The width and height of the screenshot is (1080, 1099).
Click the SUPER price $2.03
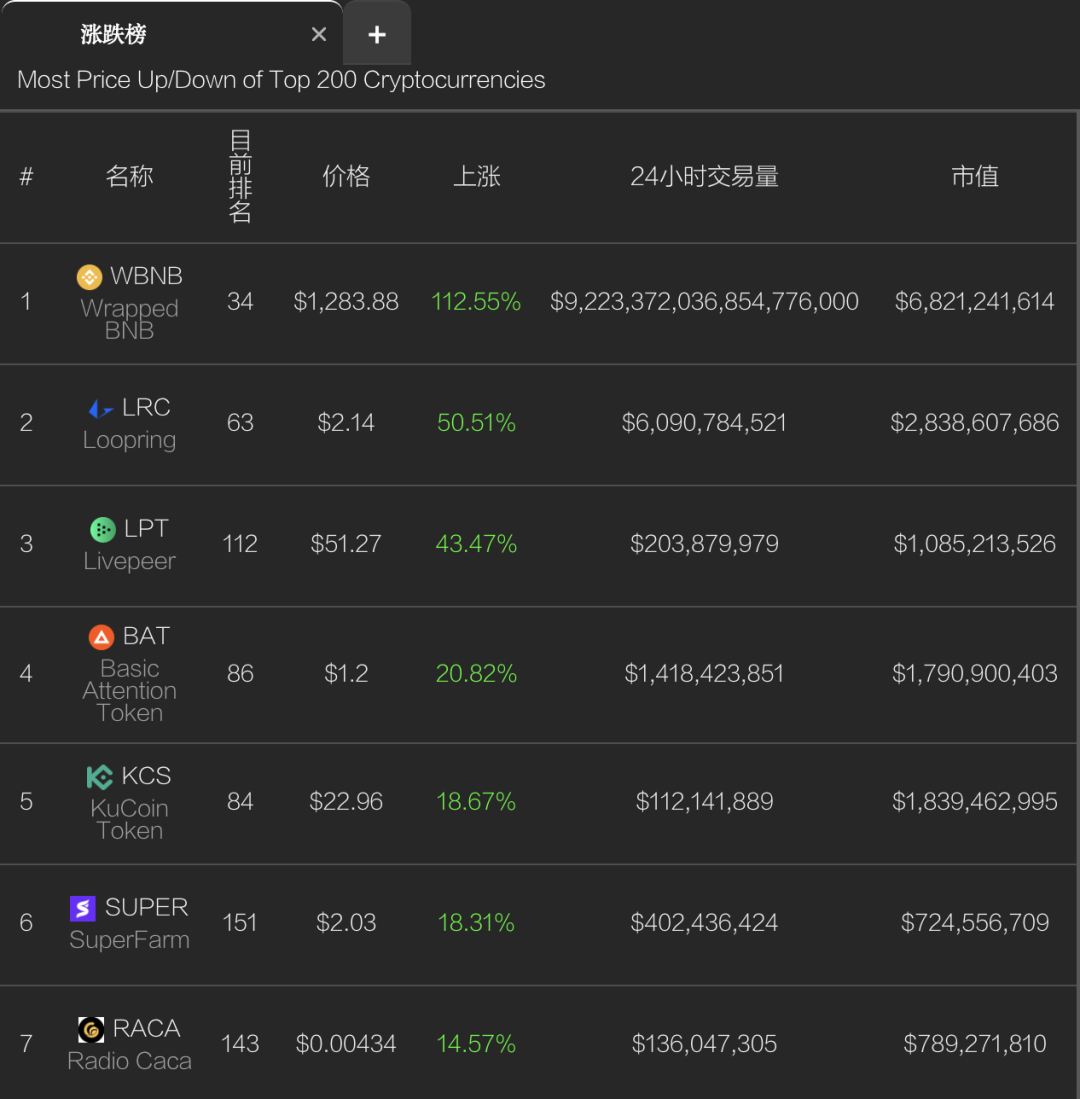tap(346, 924)
